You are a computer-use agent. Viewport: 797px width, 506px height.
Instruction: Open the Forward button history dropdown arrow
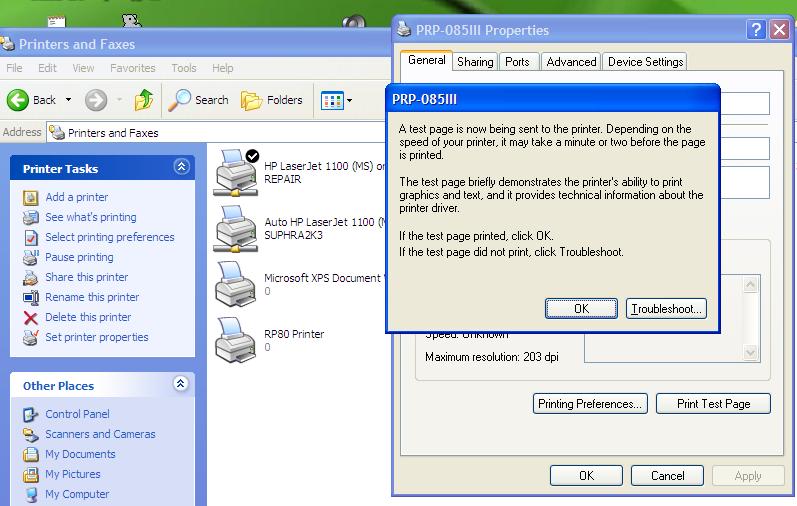coord(119,100)
